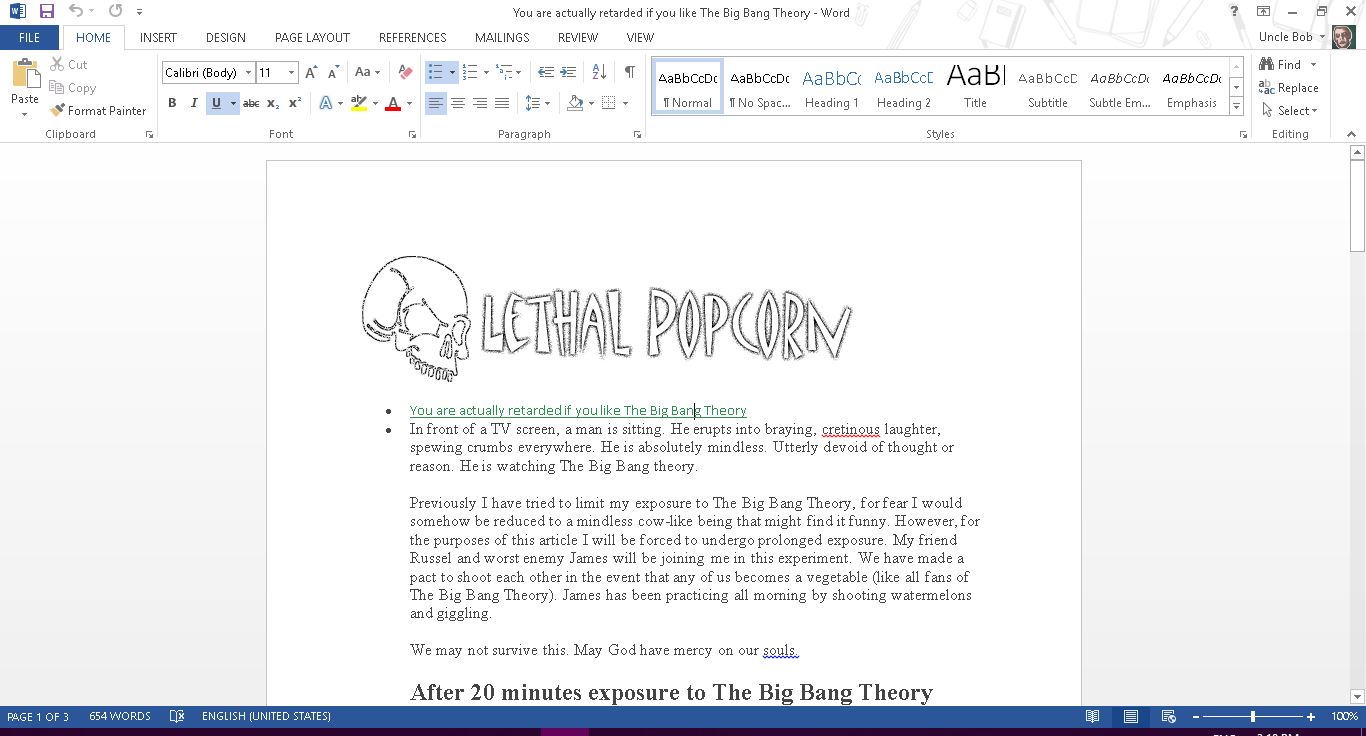This screenshot has height=736, width=1366.
Task: Click the Save icon in the quick access toolbar
Action: tap(47, 12)
